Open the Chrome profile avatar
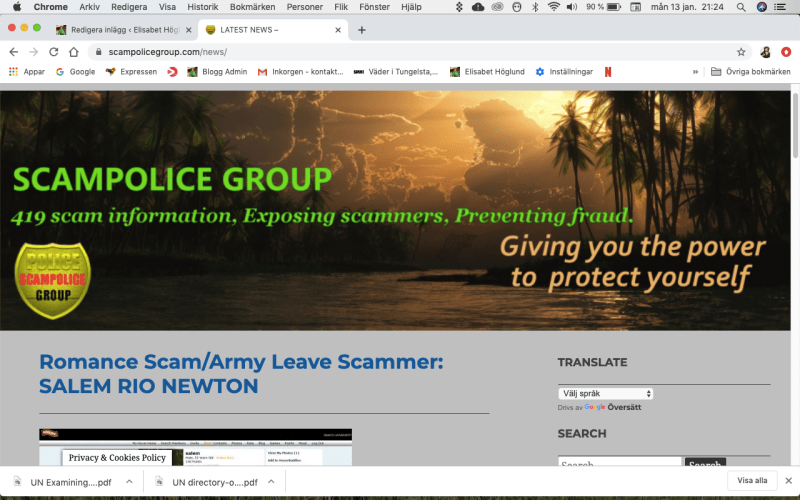The image size is (800, 500). click(765, 52)
